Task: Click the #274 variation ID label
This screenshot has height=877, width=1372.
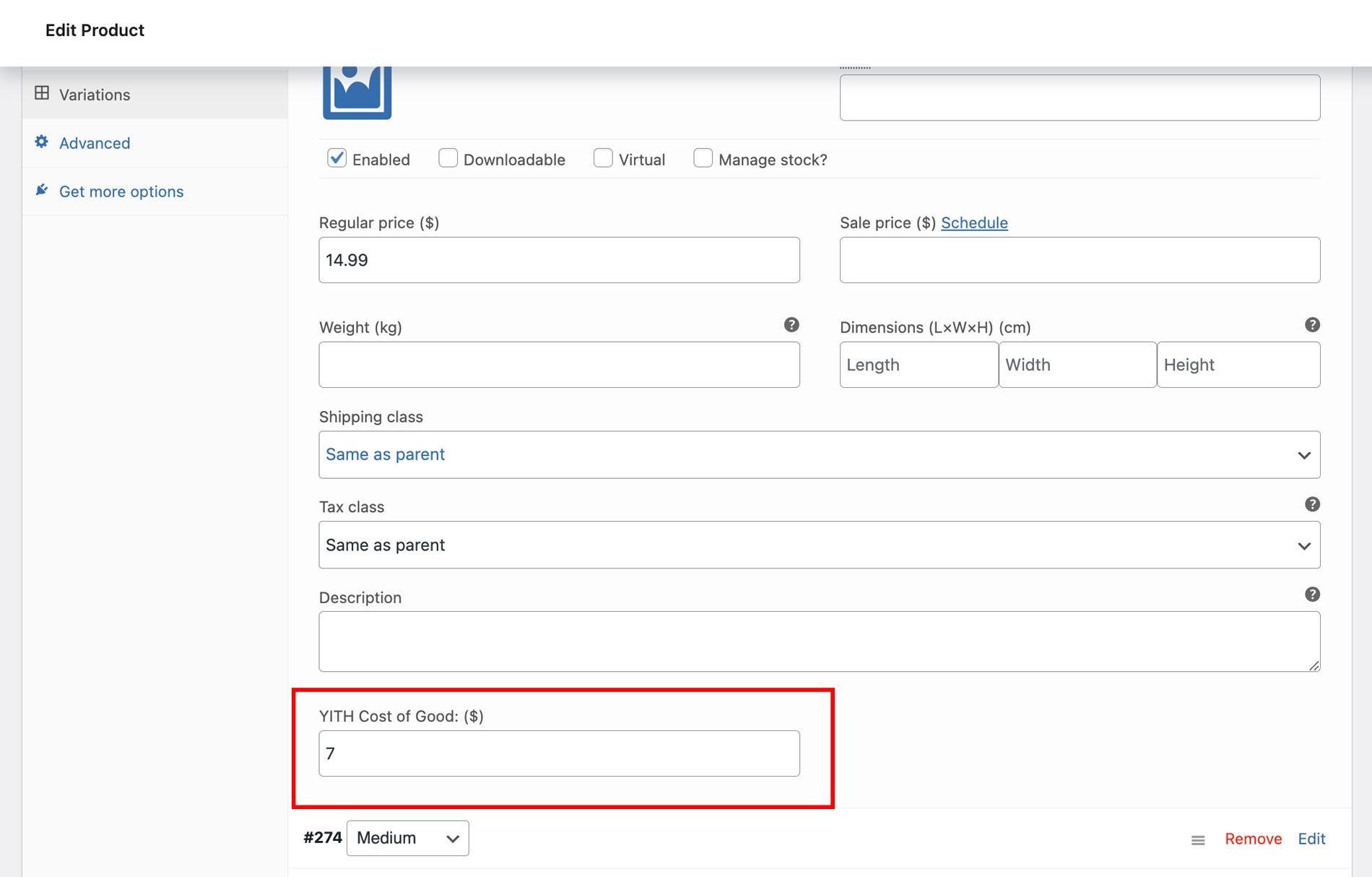Action: [x=323, y=838]
